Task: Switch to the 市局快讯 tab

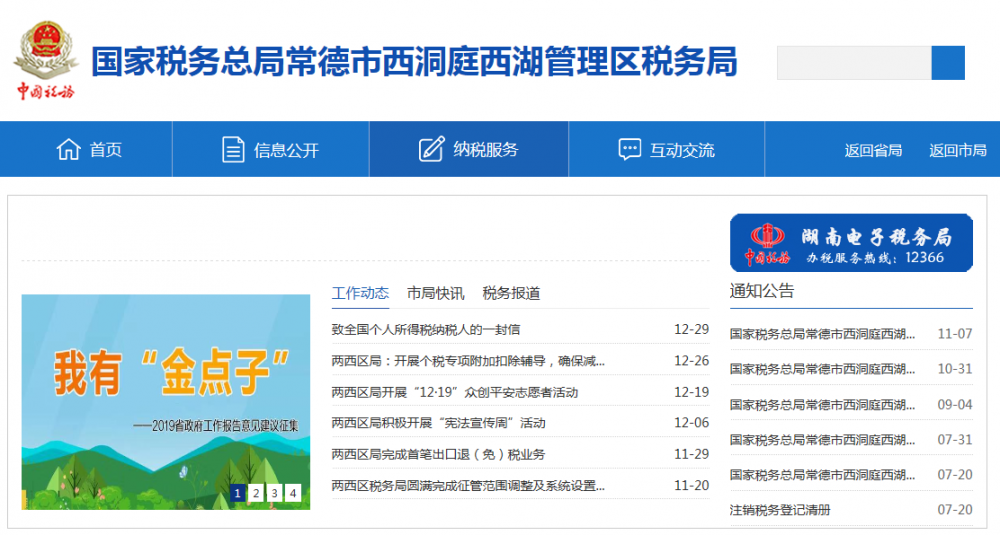Action: pyautogui.click(x=436, y=293)
